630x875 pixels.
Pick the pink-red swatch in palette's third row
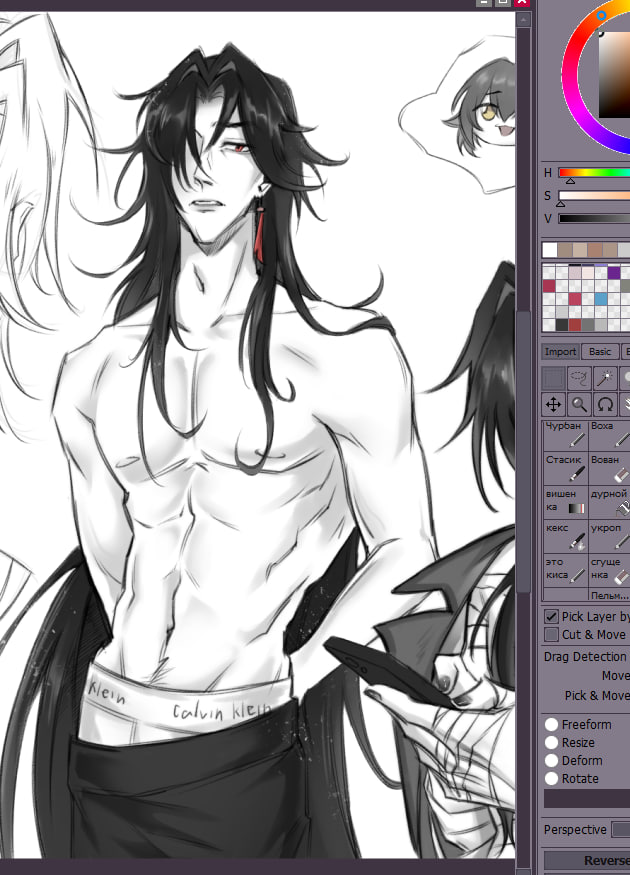575,299
